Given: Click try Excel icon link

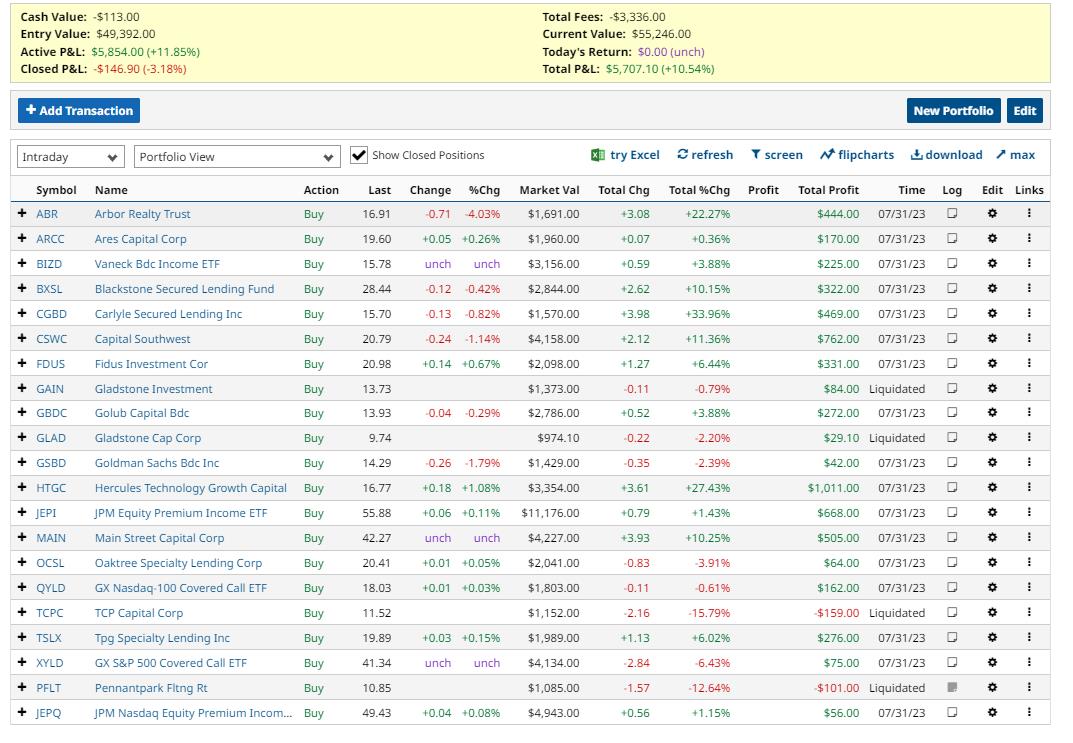Looking at the screenshot, I should 625,155.
